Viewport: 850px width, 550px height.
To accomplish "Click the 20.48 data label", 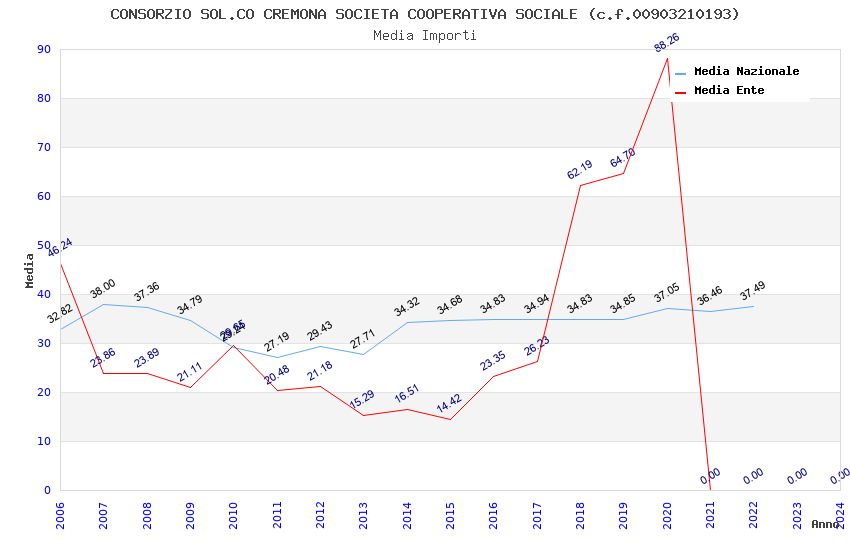I will click(x=276, y=375).
